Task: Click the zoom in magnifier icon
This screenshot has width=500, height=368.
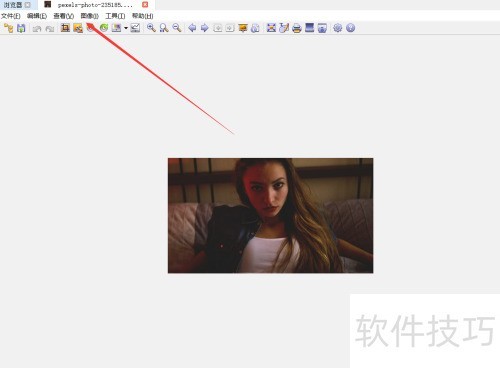Action: click(151, 28)
